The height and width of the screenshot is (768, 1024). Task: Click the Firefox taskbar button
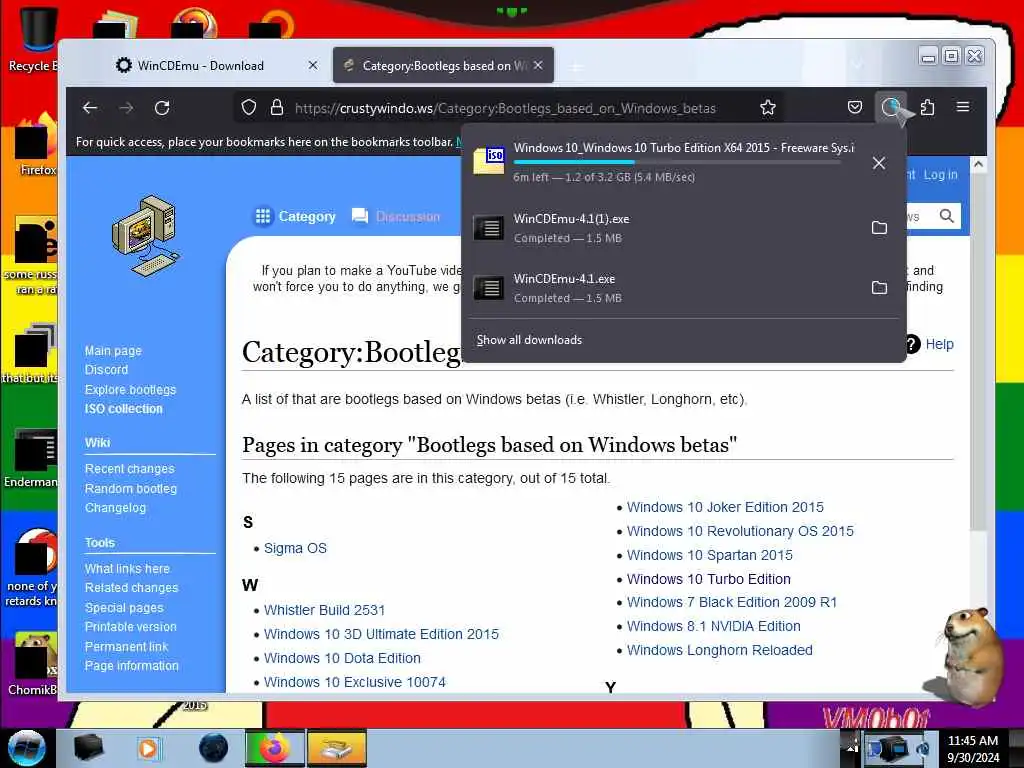[274, 748]
